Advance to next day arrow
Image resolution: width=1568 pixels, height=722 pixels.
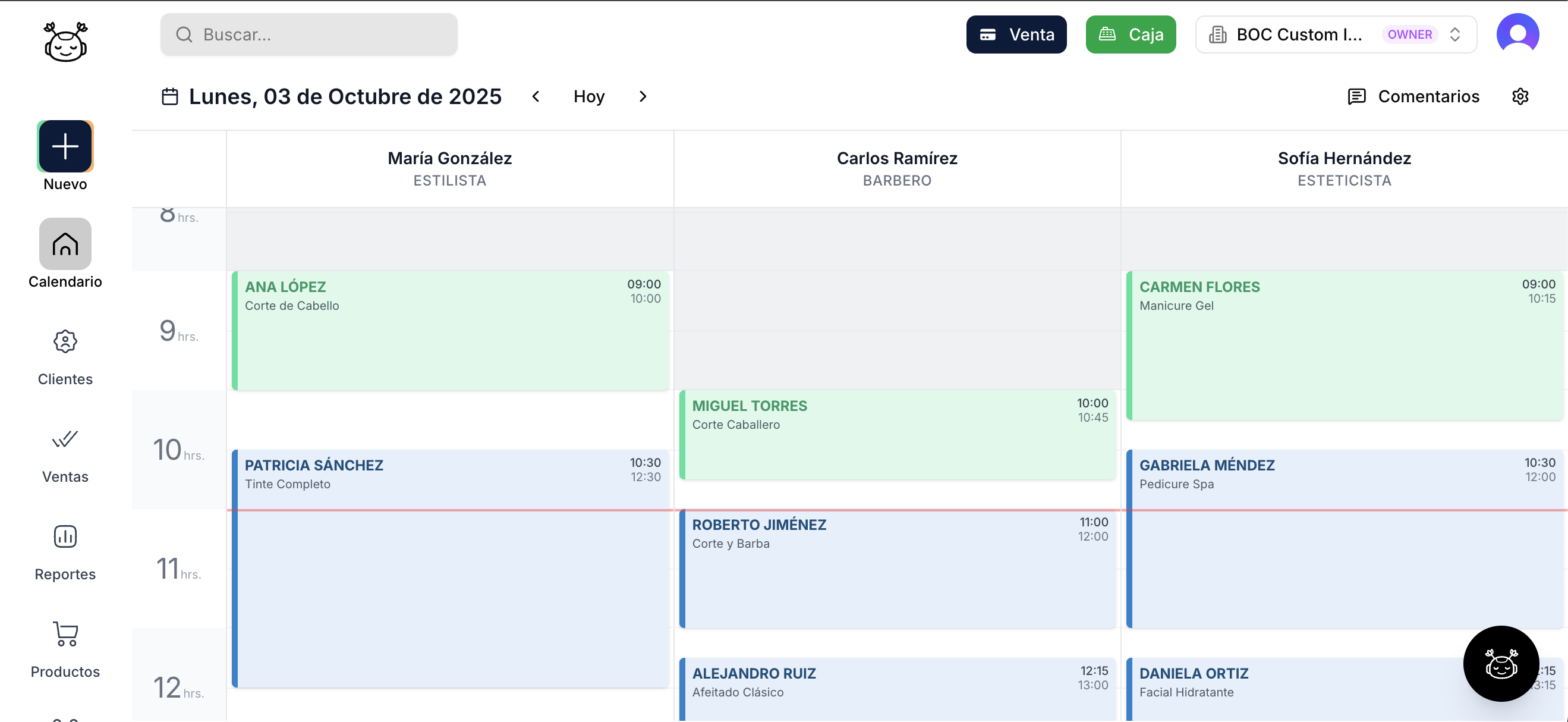[x=642, y=96]
